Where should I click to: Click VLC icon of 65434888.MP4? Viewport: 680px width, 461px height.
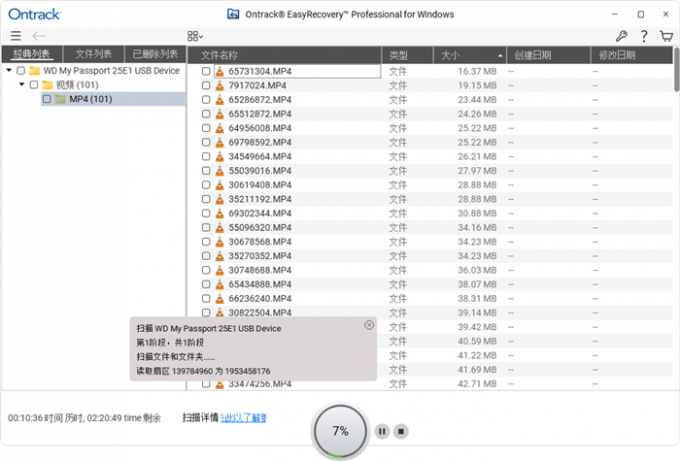click(220, 284)
